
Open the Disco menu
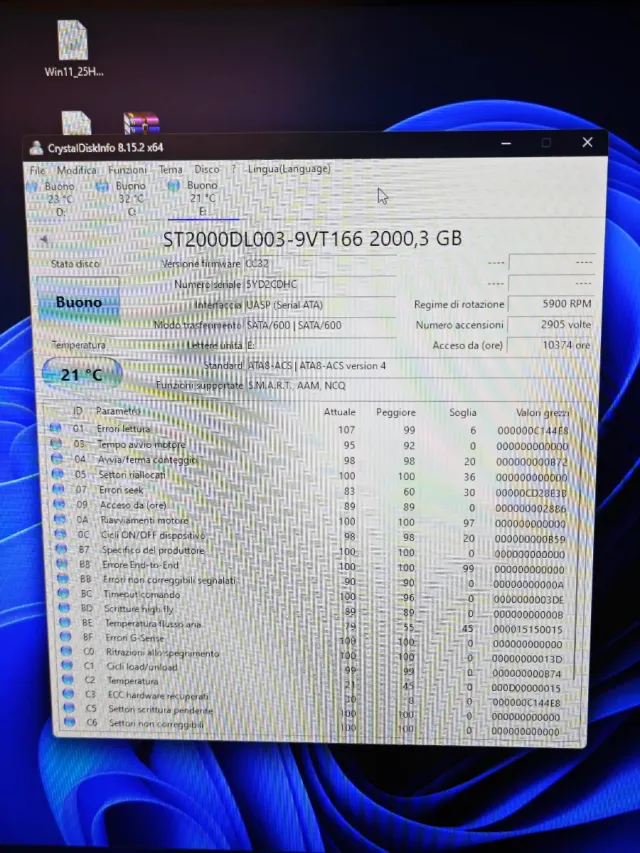pos(207,169)
